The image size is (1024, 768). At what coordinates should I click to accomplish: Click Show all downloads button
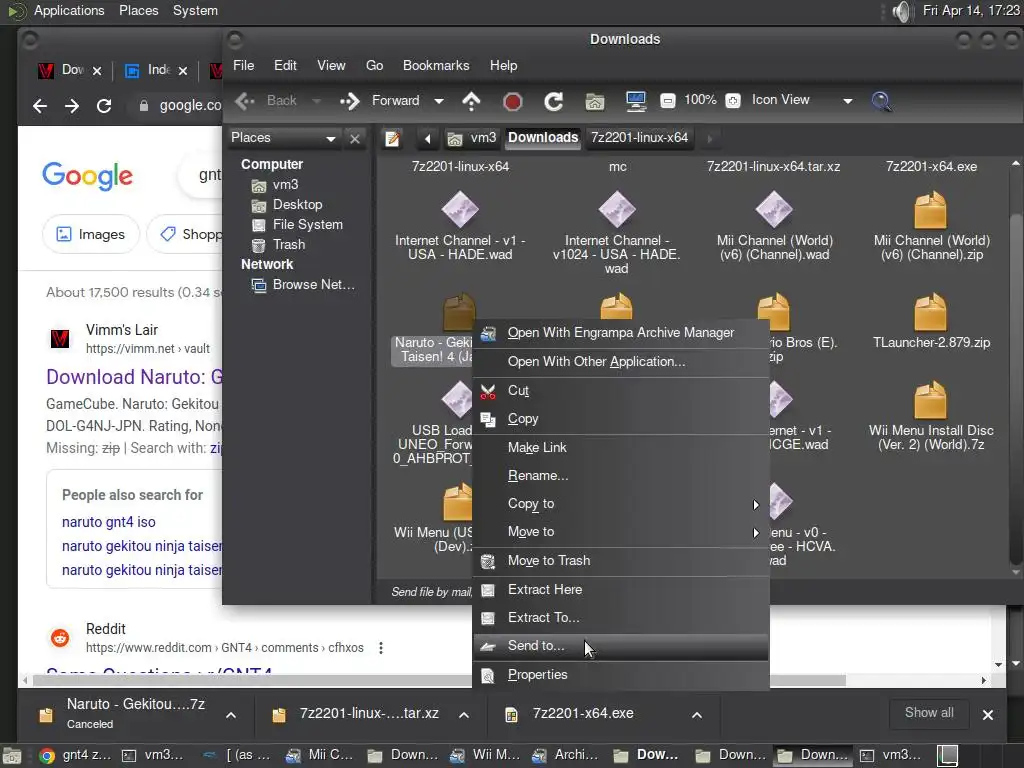point(929,713)
